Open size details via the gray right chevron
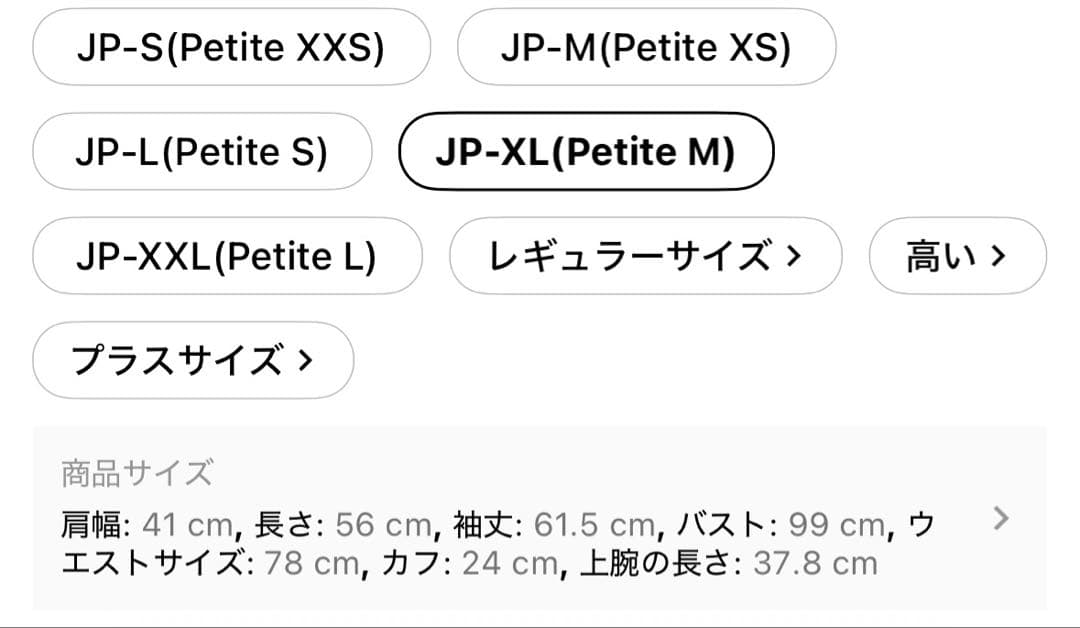Image resolution: width=1080 pixels, height=628 pixels. click(x=1001, y=518)
